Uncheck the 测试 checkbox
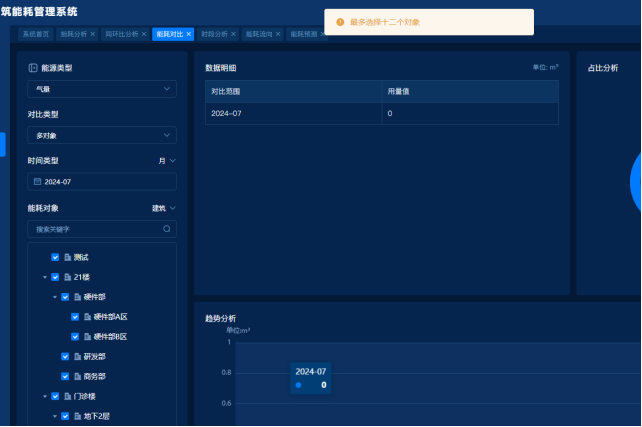 pyautogui.click(x=55, y=257)
